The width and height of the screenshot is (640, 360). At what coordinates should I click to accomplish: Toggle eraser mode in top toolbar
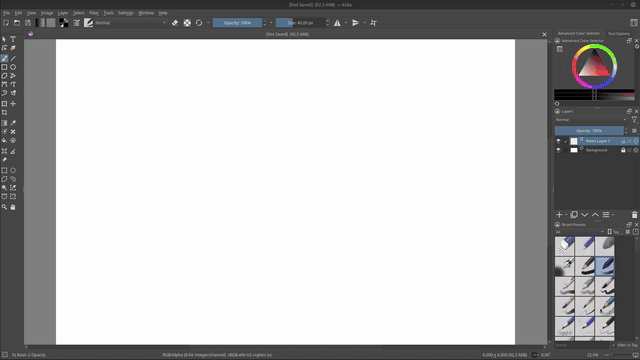(x=175, y=23)
